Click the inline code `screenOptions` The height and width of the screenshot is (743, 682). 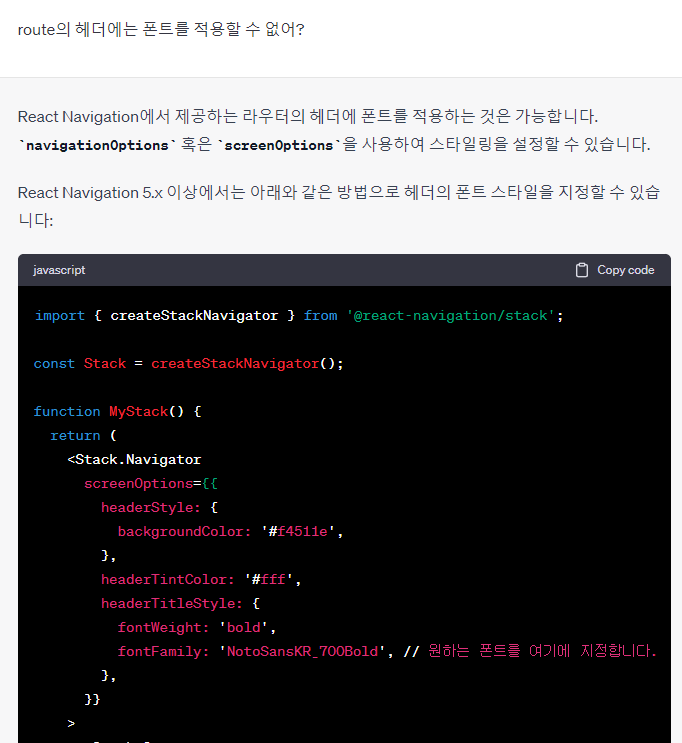point(279,145)
